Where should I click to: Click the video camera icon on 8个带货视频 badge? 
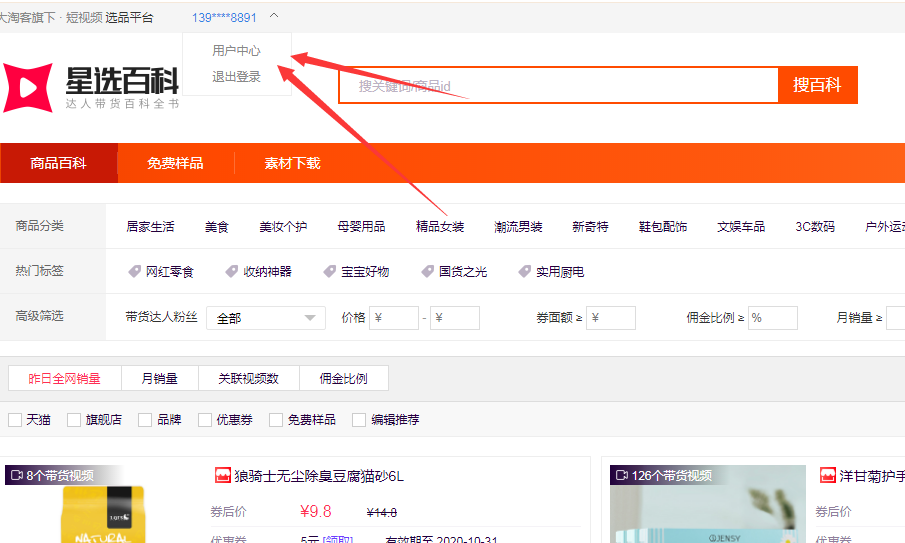click(16, 476)
